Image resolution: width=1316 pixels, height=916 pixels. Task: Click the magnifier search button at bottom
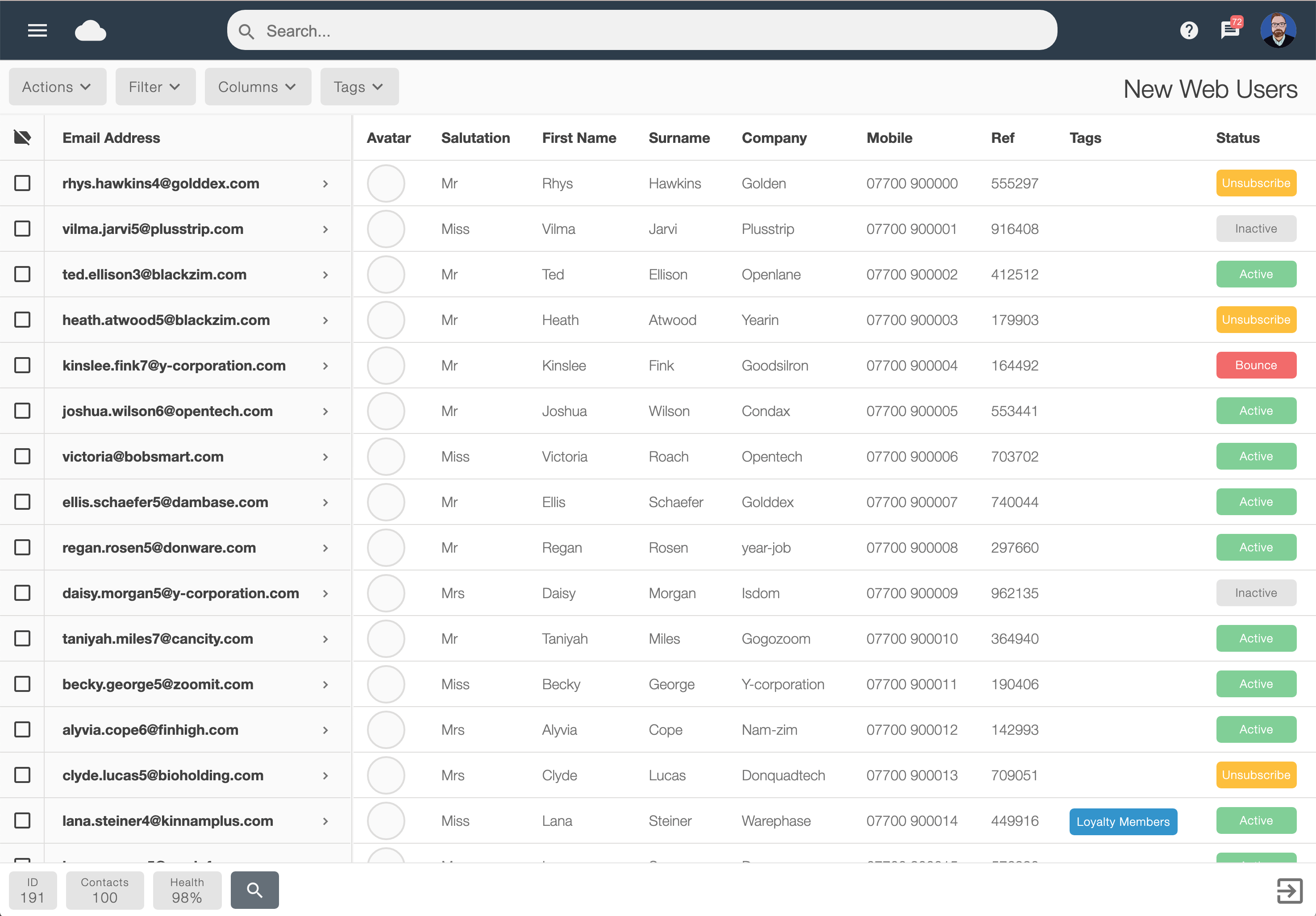(254, 890)
